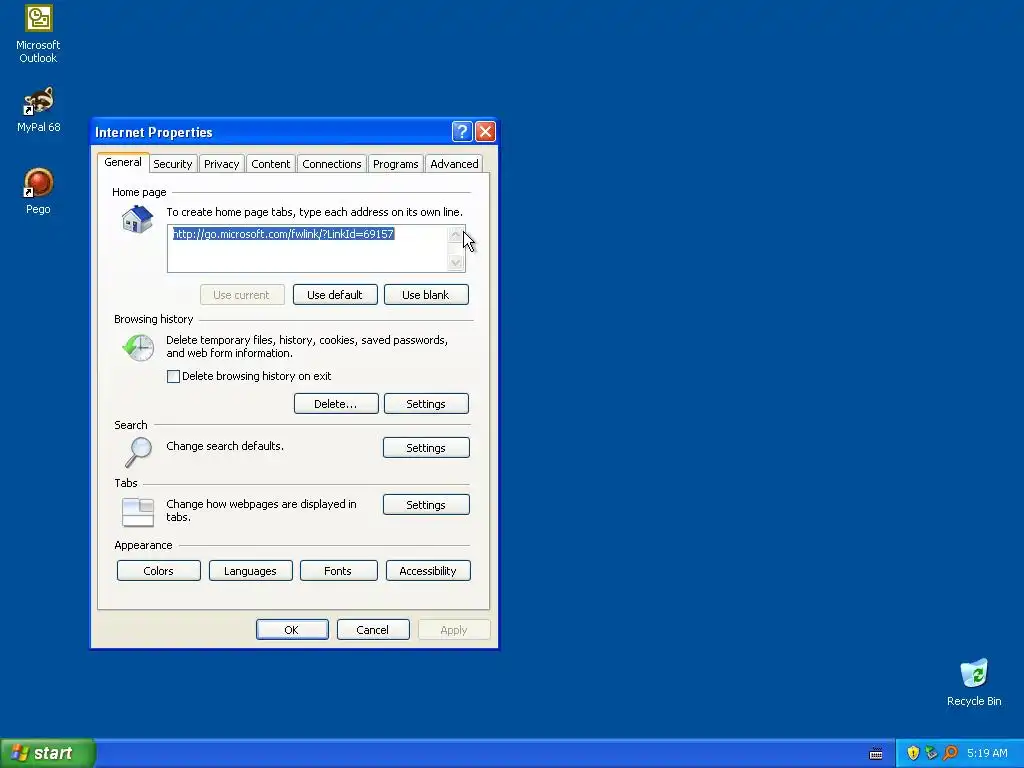
Task: Open the Delete... browsing history dialog
Action: (336, 404)
